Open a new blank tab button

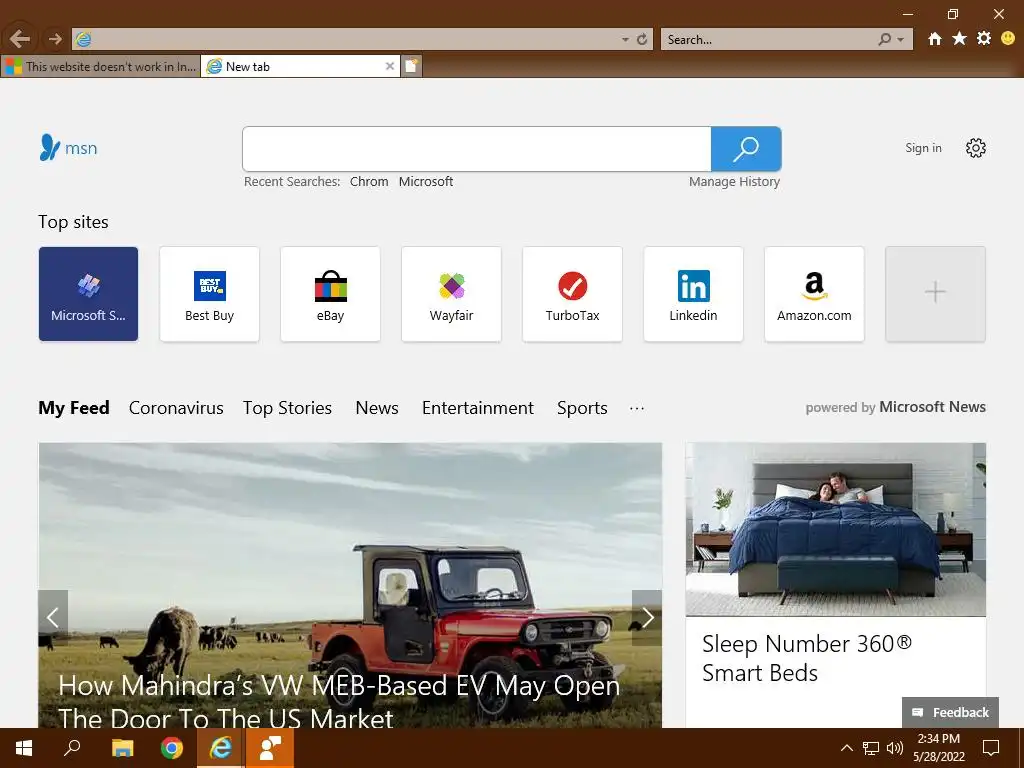(411, 66)
